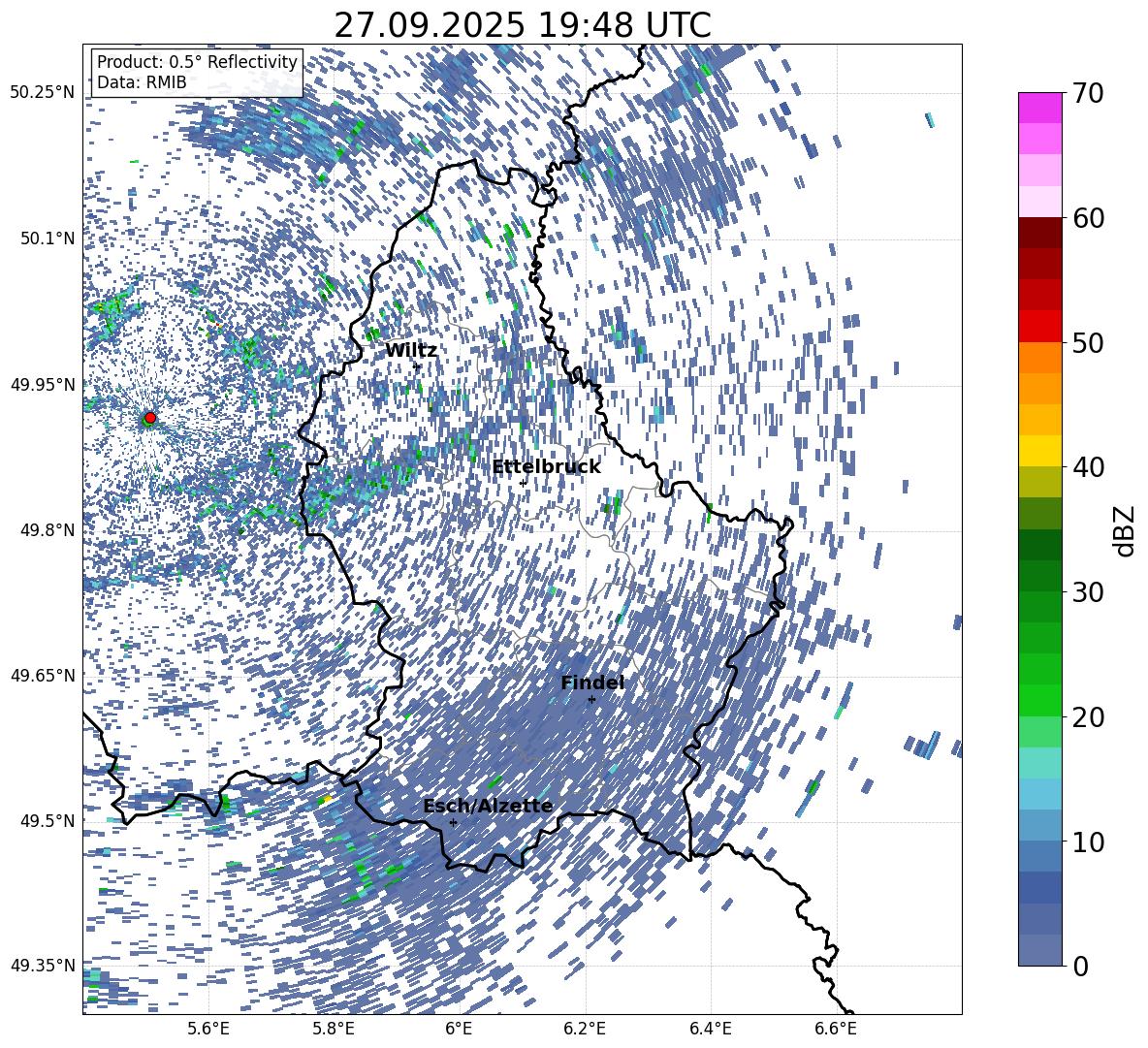This screenshot has width=1148, height=1048.
Task: Click the 6.6°E longitude tick label
Action: (836, 1029)
